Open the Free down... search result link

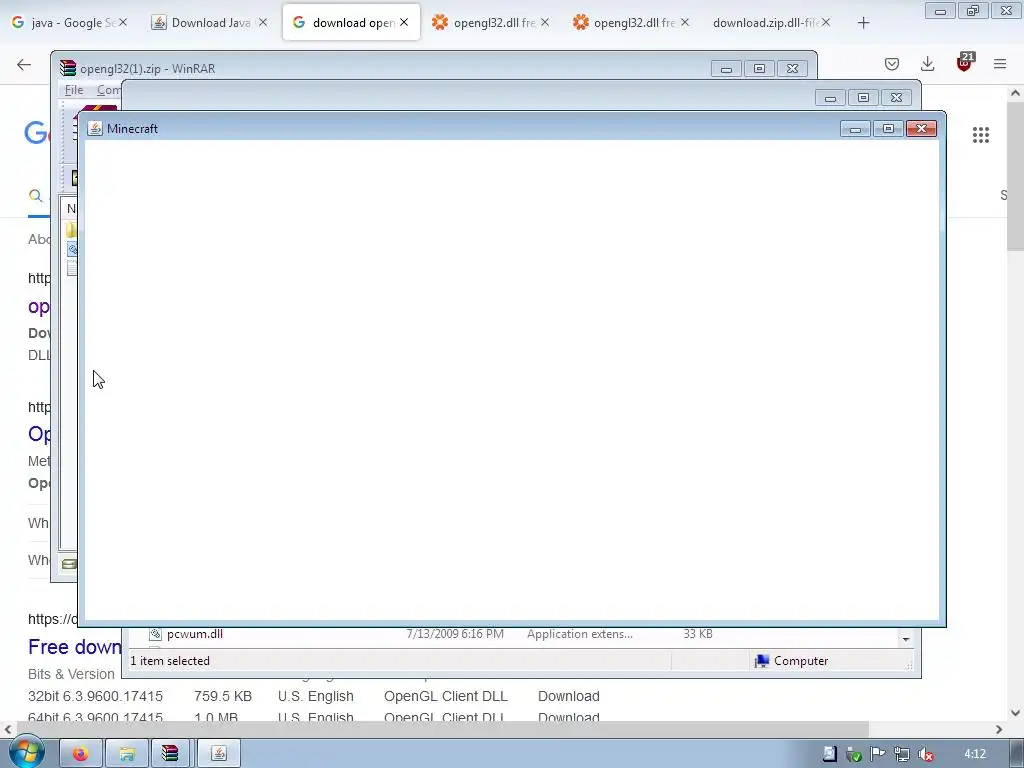(x=74, y=647)
